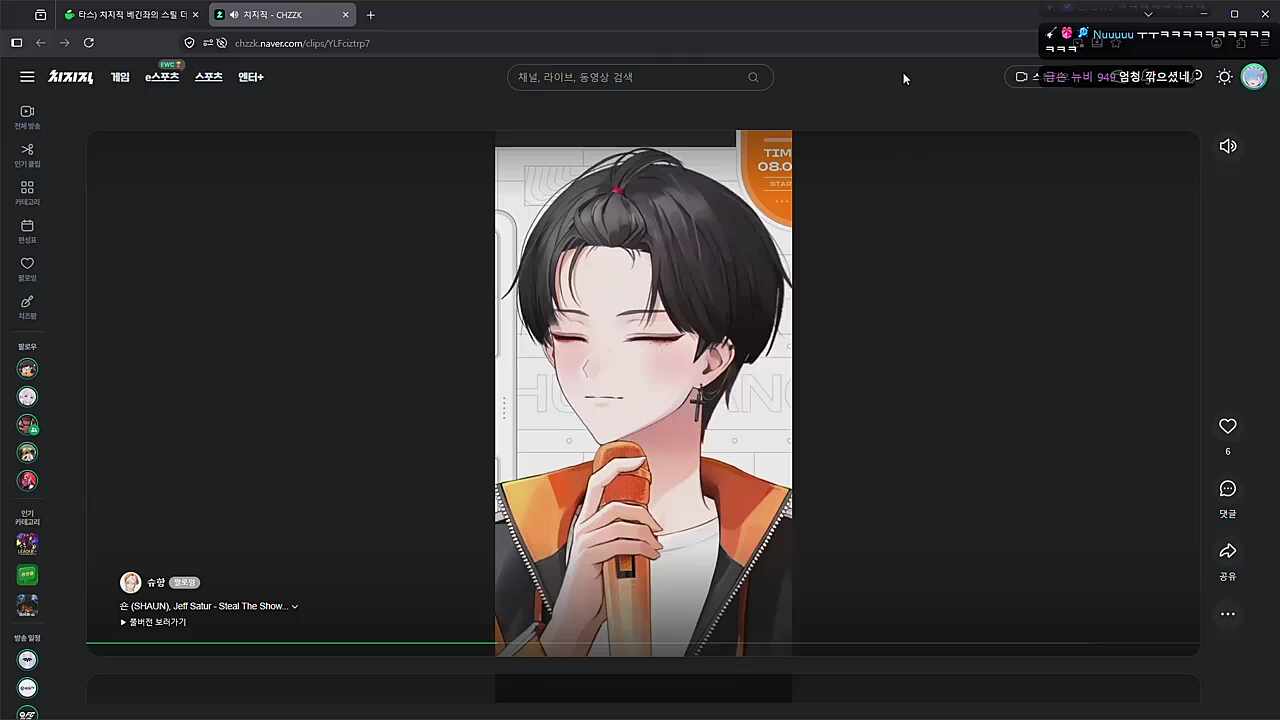Image resolution: width=1280 pixels, height=720 pixels.
Task: Open the three-dot more options for clip
Action: click(x=1228, y=614)
